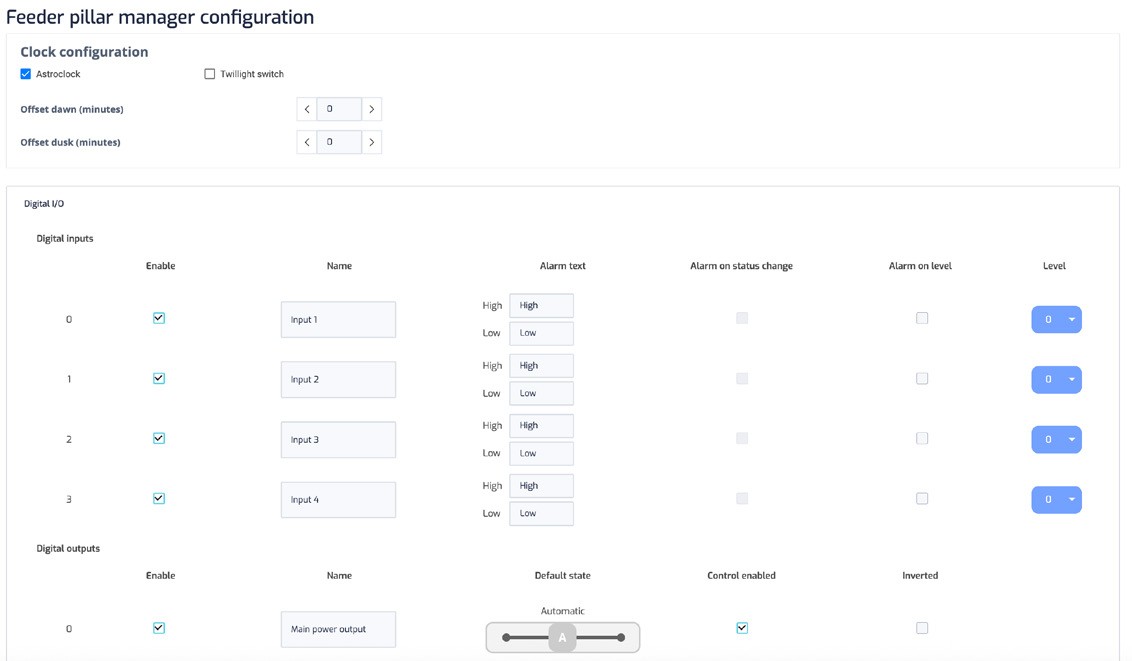
Task: Edit Low alarm text for Input 4
Action: pyautogui.click(x=541, y=514)
